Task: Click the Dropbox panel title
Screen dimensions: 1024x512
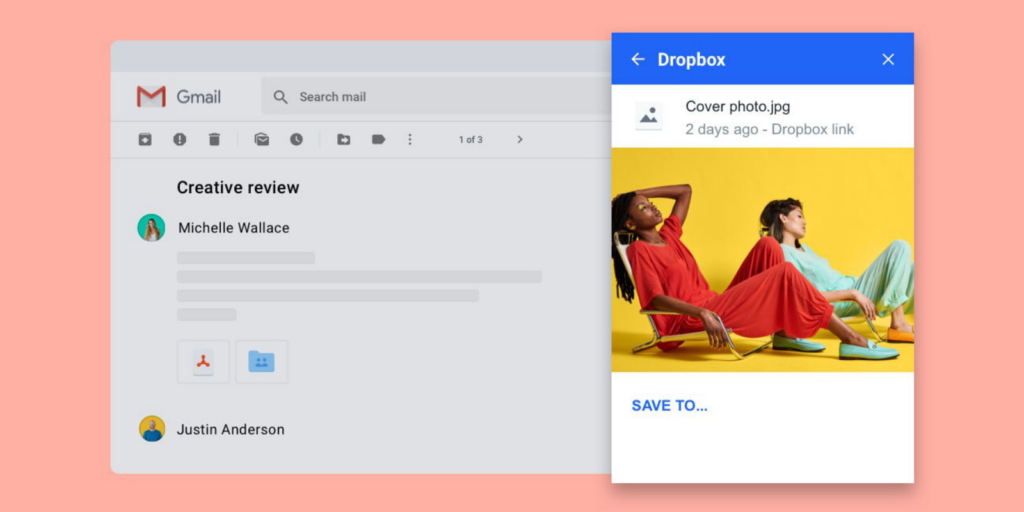Action: (x=691, y=59)
